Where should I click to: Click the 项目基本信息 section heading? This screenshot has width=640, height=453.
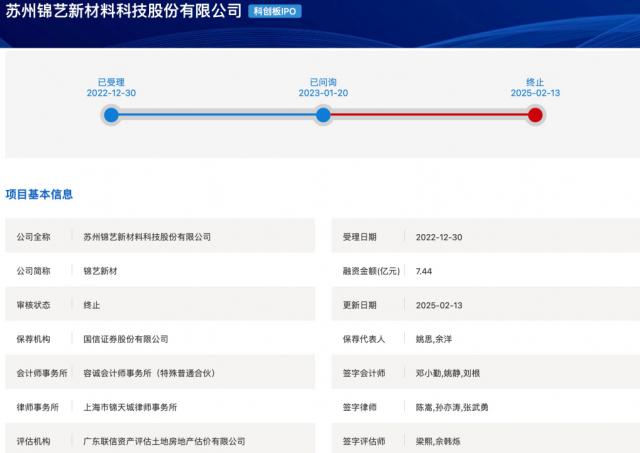point(39,194)
